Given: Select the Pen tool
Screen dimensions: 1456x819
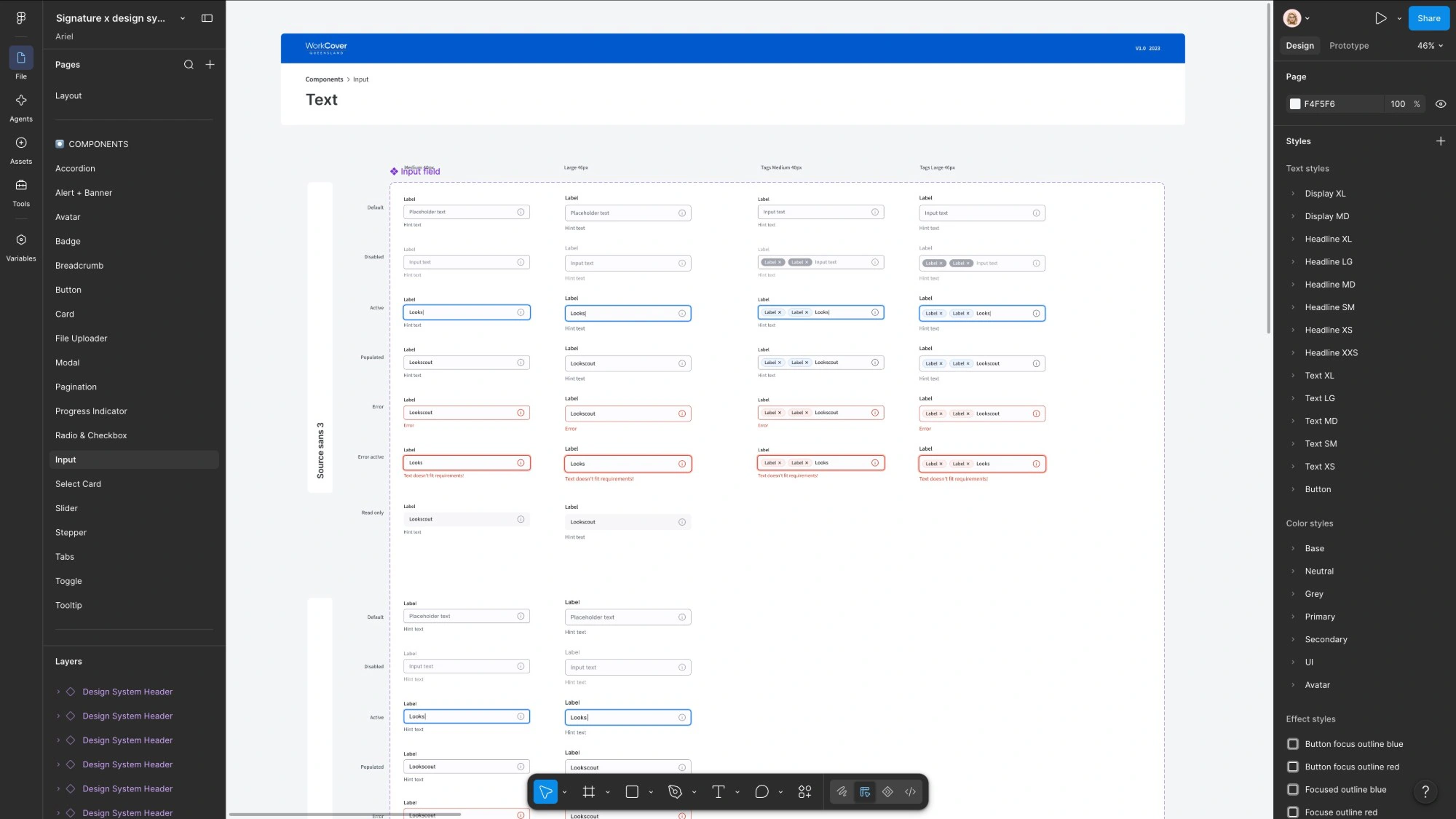Looking at the screenshot, I should tap(675, 791).
